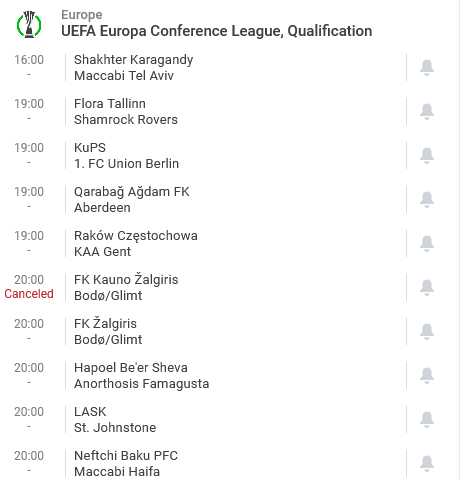Viewport: 465px width, 480px height.
Task: Click the UEFA Conference League trophy logo
Action: 29,24
